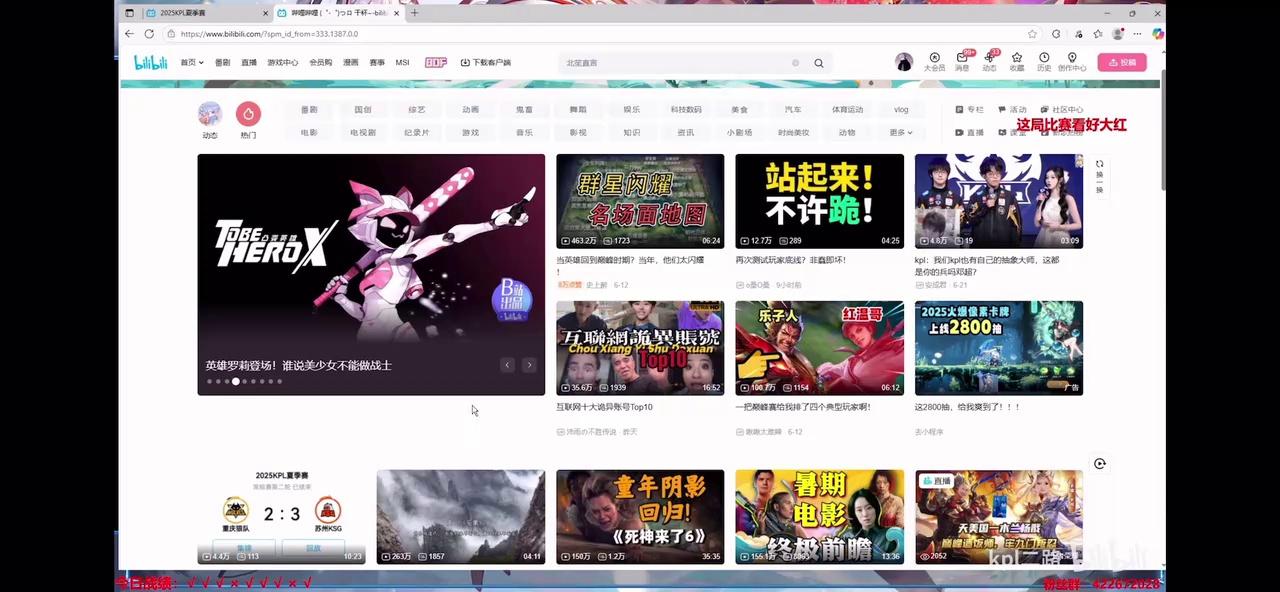This screenshot has height=592, width=1280.
Task: Click the red 热门 flame icon
Action: tap(248, 114)
